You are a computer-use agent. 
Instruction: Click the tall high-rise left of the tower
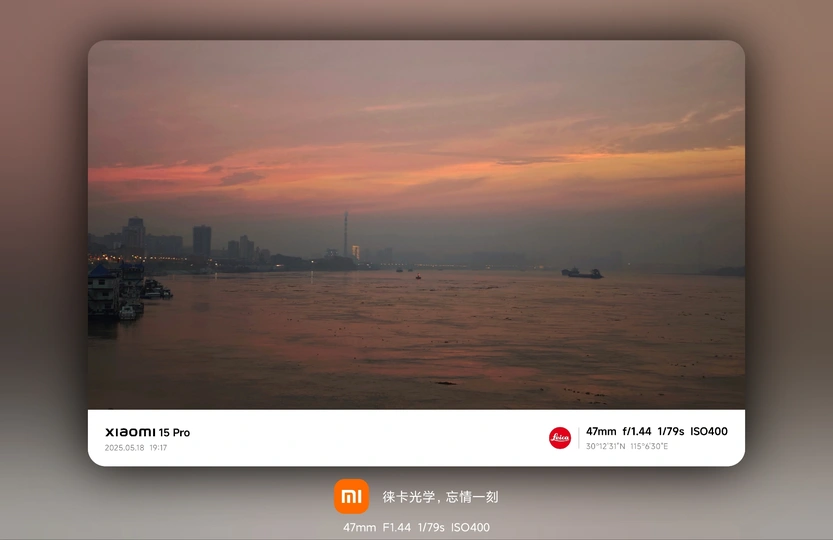point(202,240)
